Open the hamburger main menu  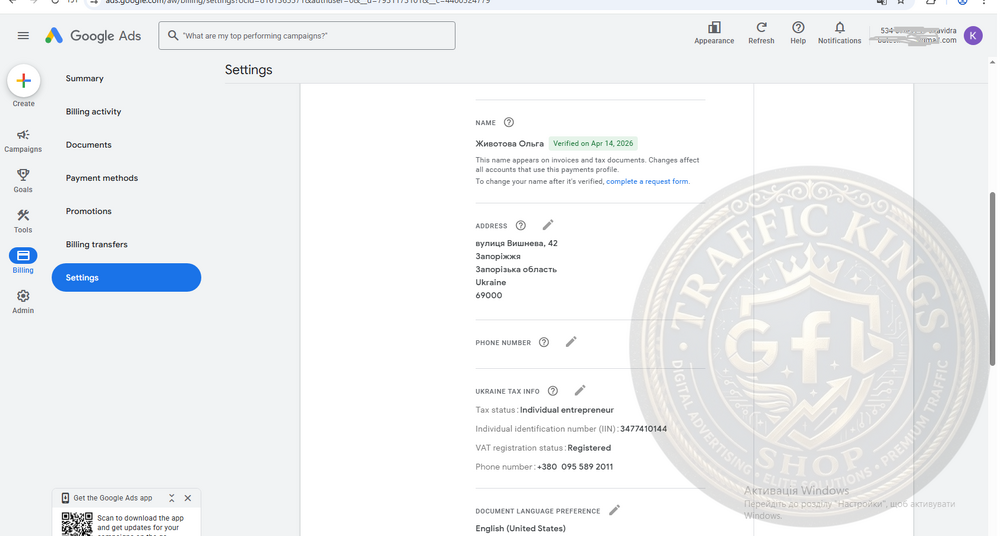(x=23, y=36)
